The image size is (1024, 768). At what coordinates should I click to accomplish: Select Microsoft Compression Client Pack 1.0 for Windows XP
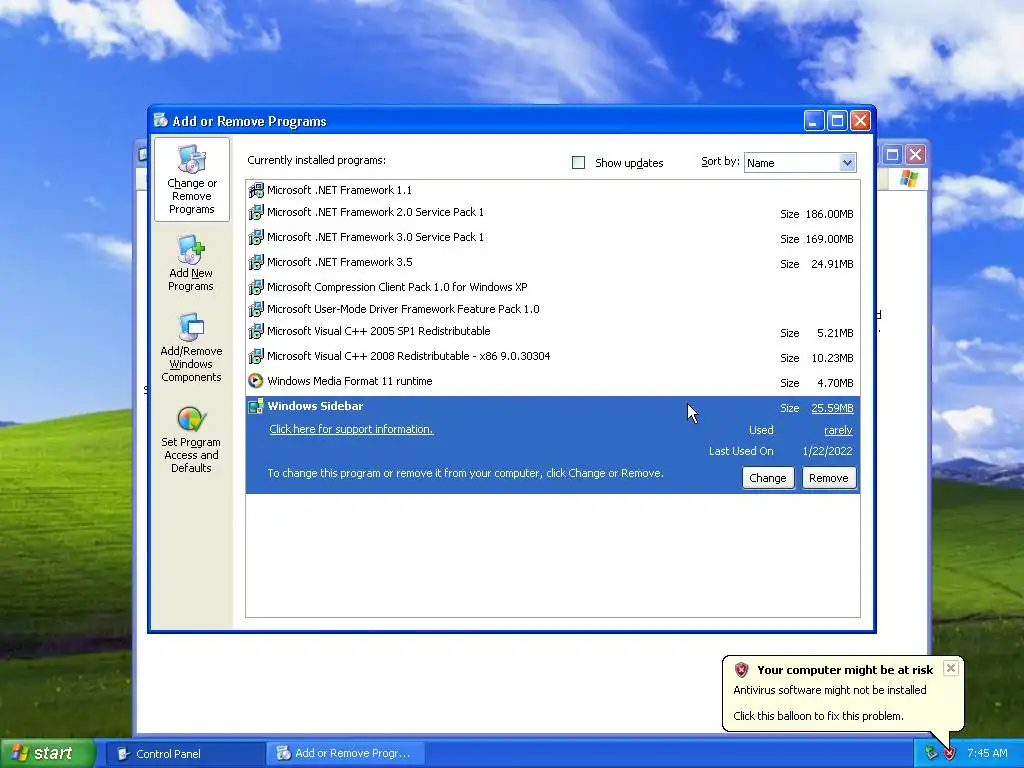[x=552, y=287]
